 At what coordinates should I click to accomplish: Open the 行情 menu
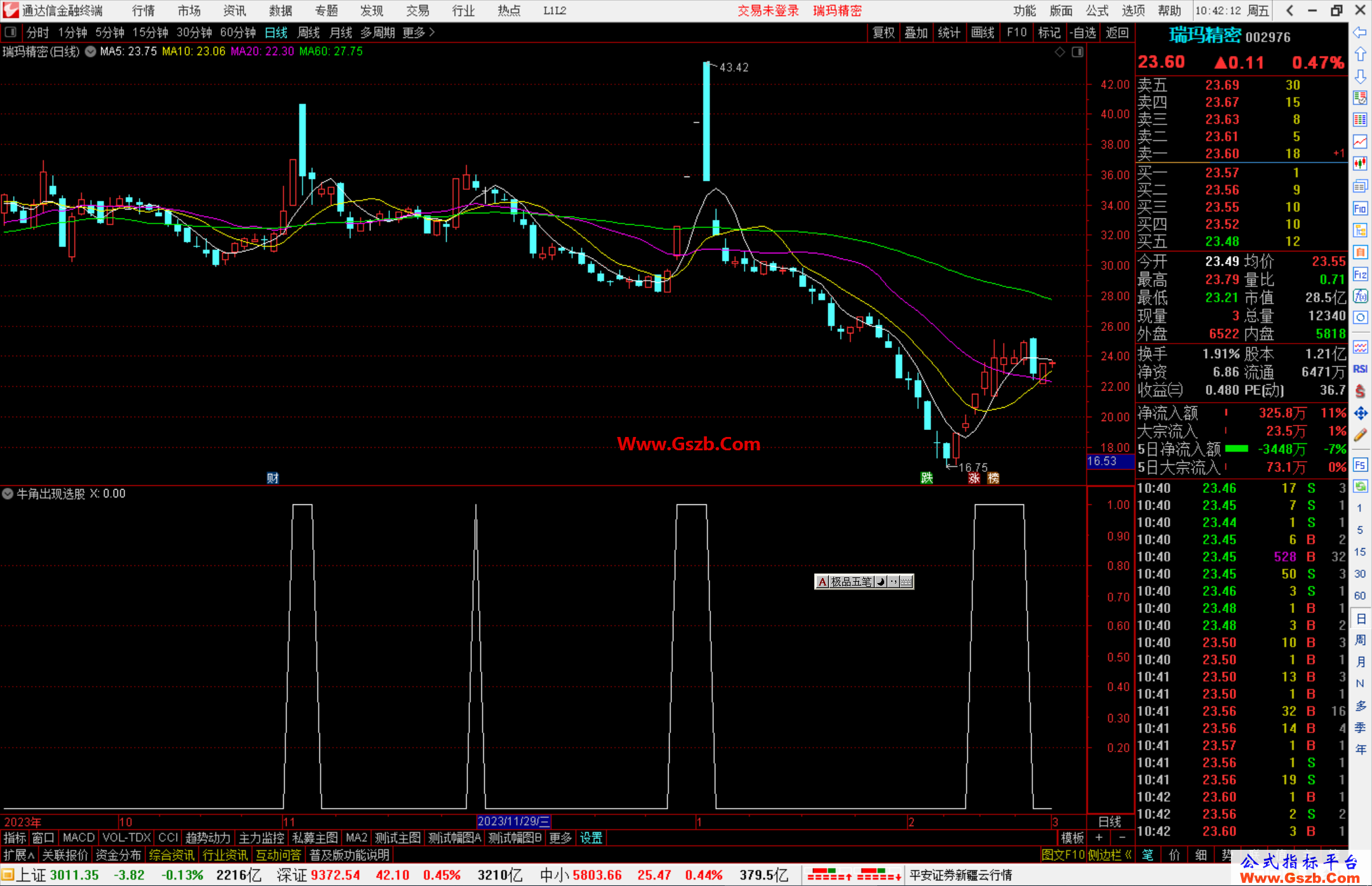[x=144, y=10]
